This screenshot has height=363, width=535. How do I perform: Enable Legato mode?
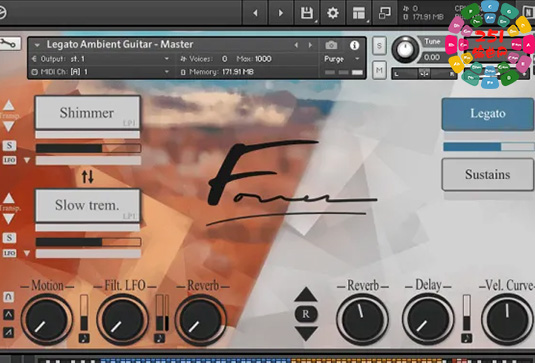point(488,114)
